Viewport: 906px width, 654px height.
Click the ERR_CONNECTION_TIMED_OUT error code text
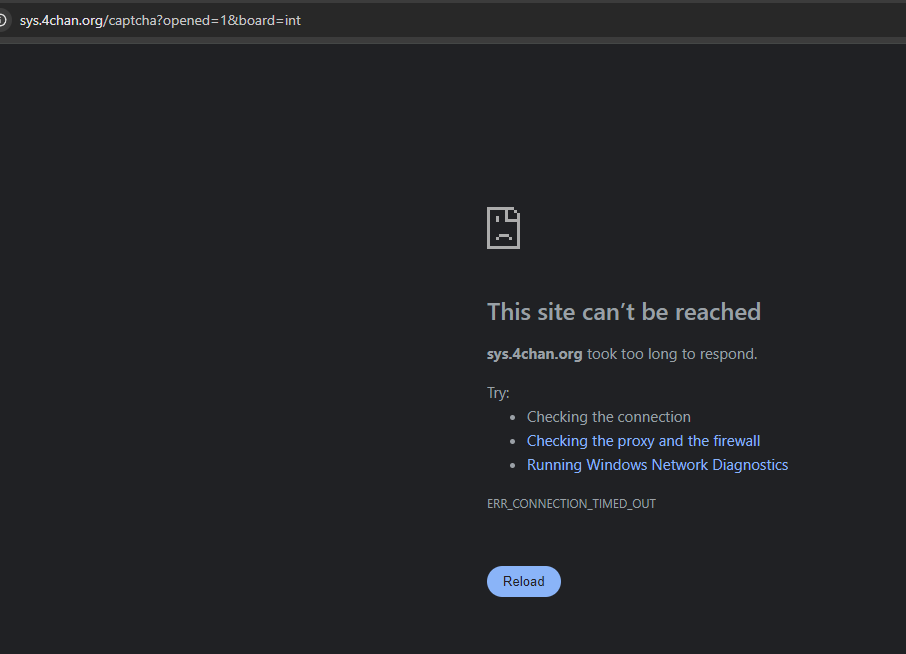point(571,504)
